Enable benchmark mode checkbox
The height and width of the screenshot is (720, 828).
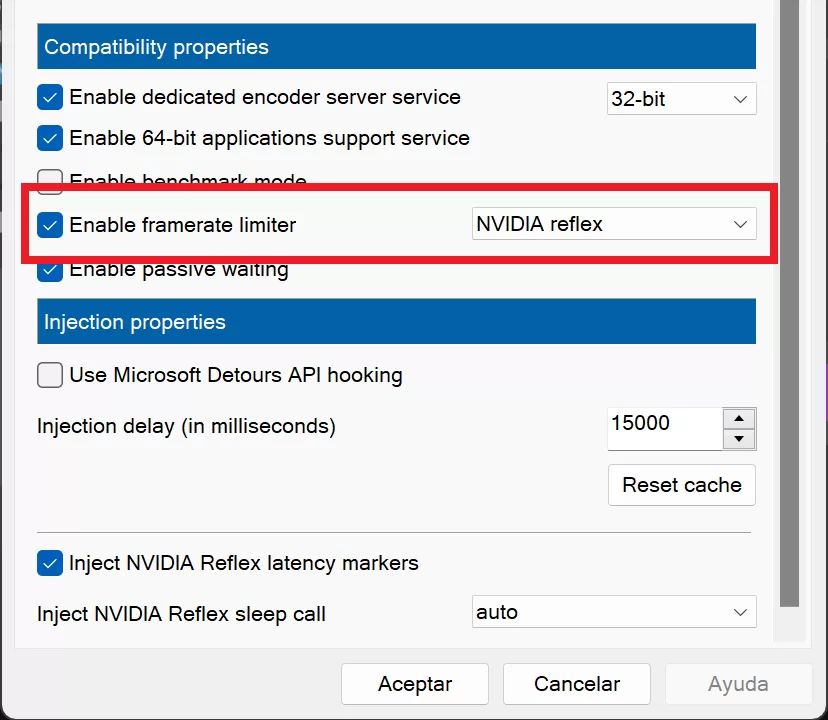click(50, 181)
